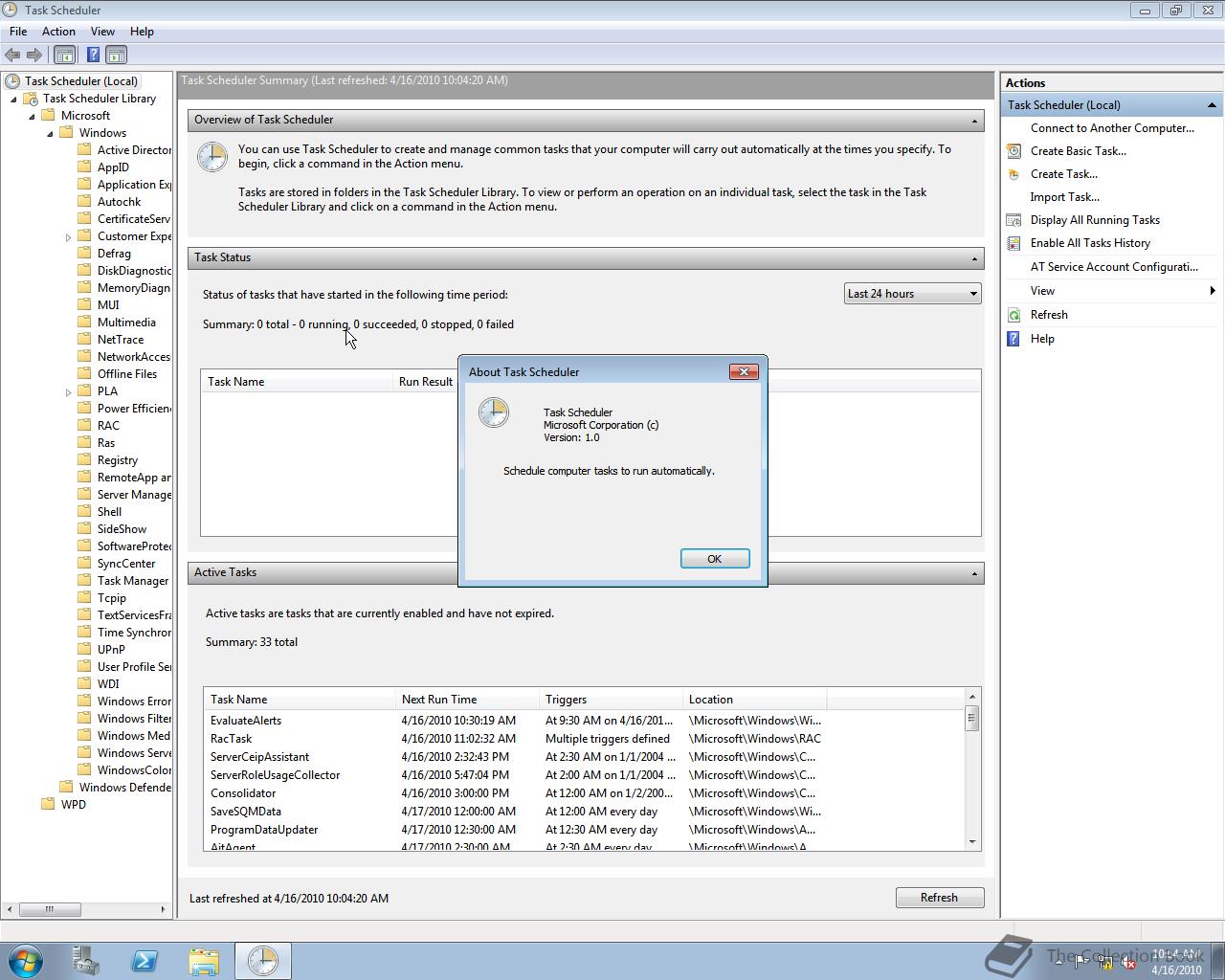Collapse the Microsoft tree node
1225x980 pixels.
(32, 116)
